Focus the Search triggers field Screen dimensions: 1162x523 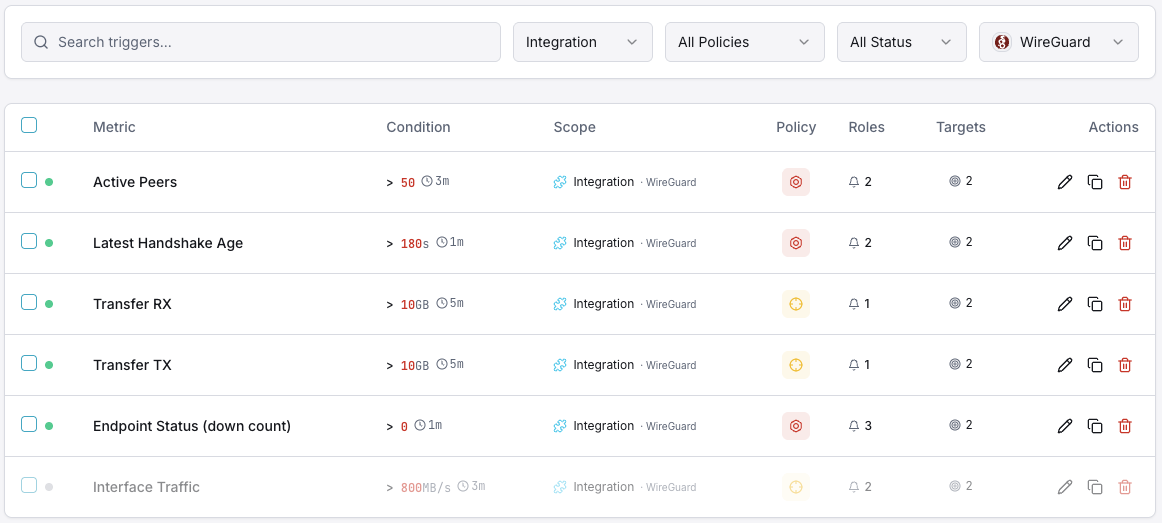point(261,42)
